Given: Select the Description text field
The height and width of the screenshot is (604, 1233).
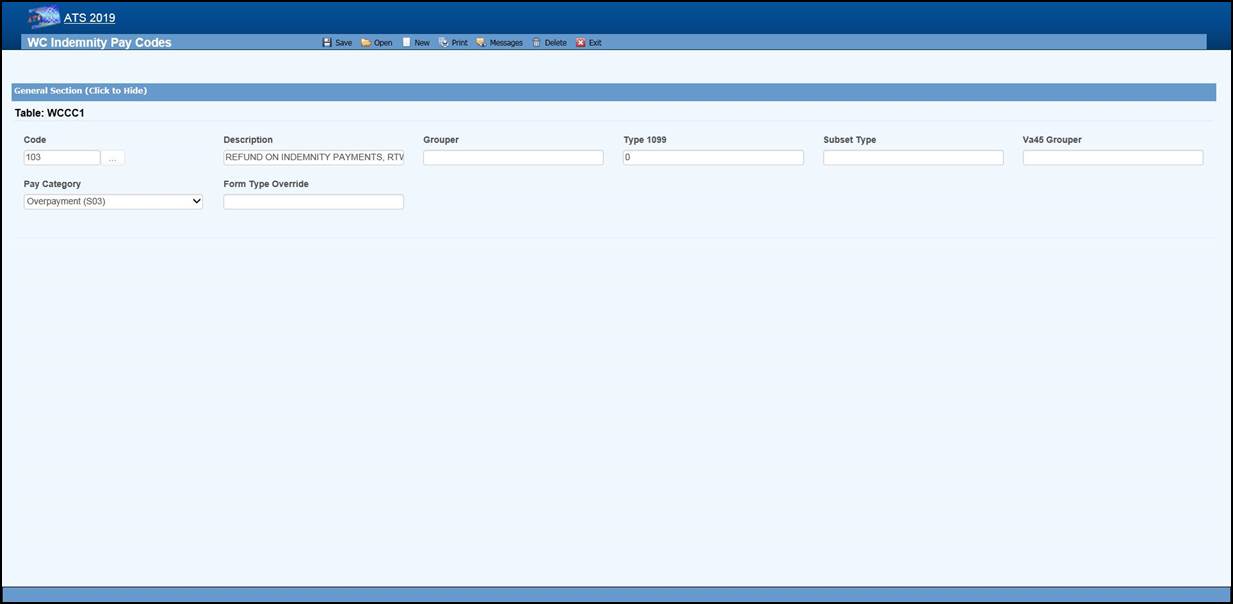Looking at the screenshot, I should (x=313, y=158).
